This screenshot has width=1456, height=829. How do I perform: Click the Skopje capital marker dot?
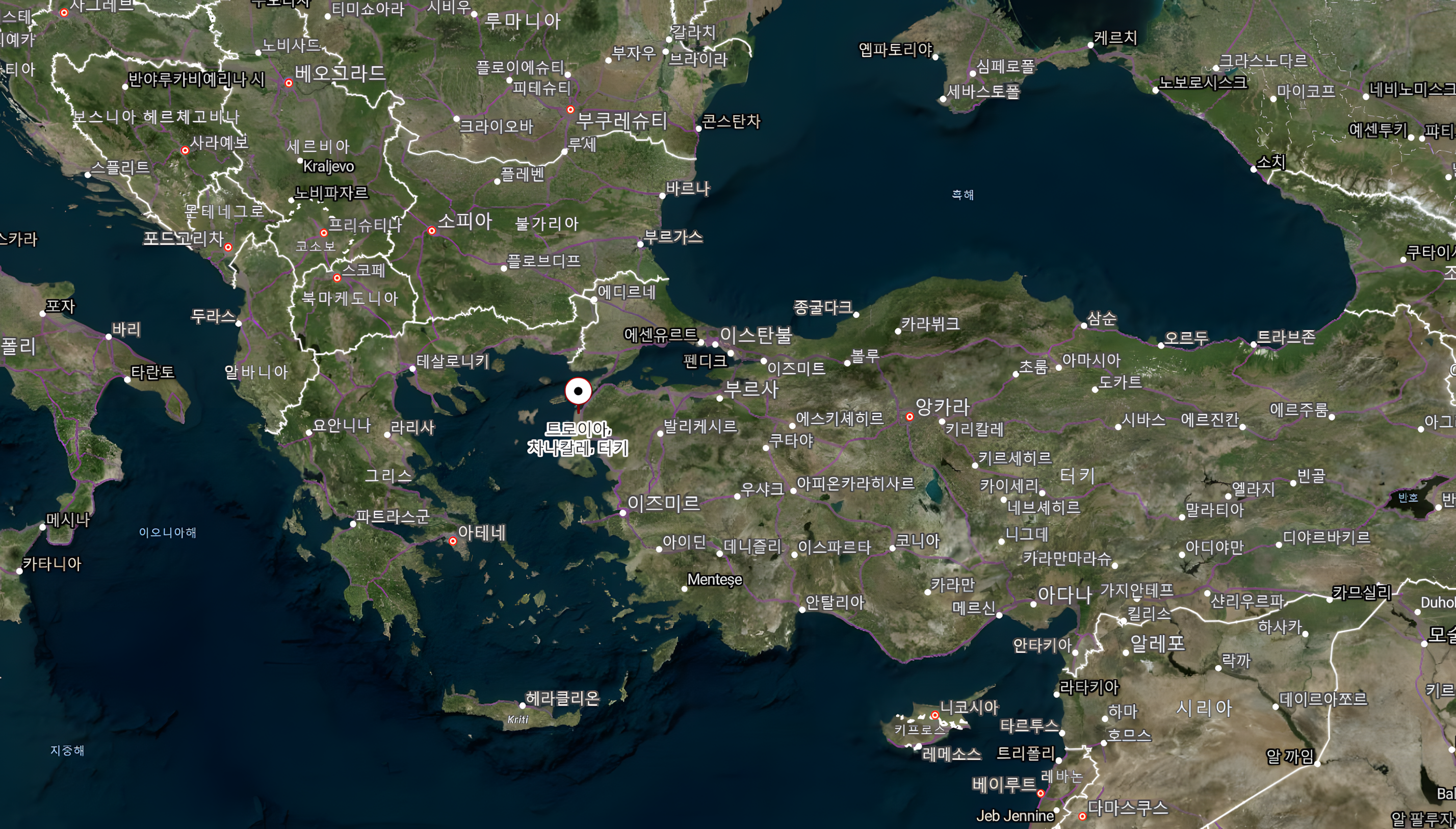point(337,278)
